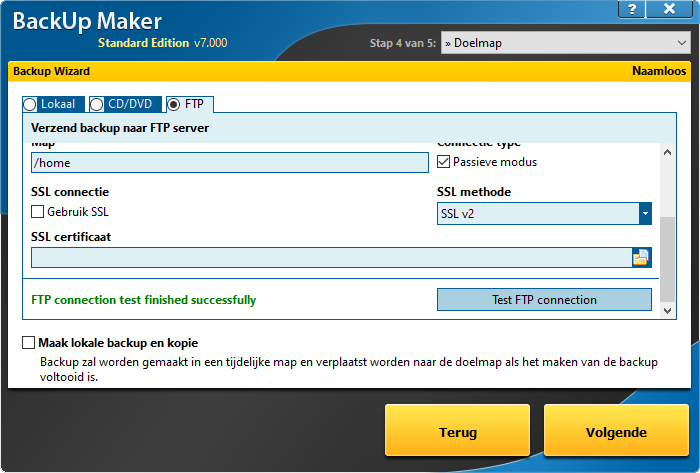Expand the SSL methode dropdown
This screenshot has height=473, width=700.
tap(645, 214)
